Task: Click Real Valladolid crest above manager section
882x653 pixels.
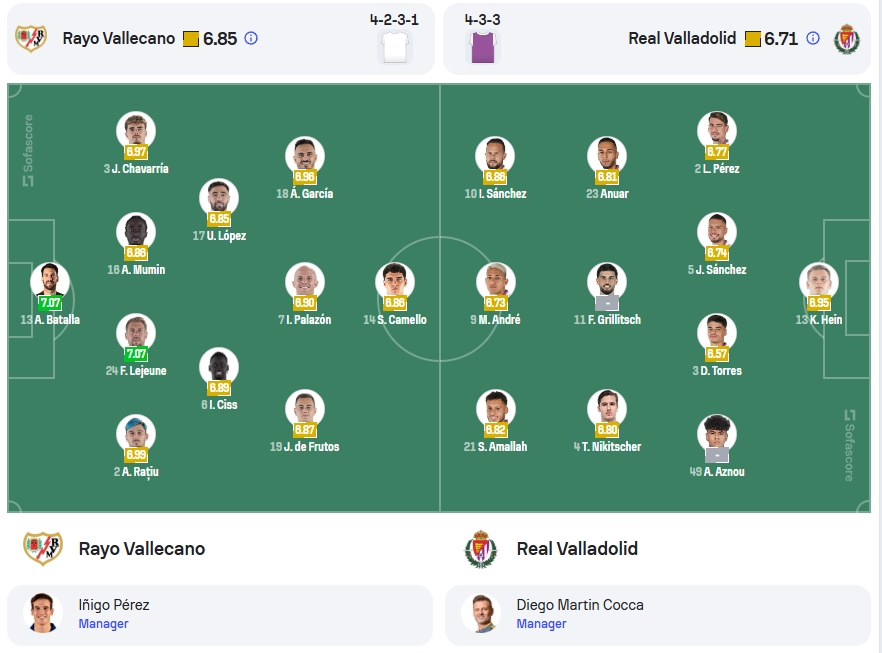Action: click(481, 549)
